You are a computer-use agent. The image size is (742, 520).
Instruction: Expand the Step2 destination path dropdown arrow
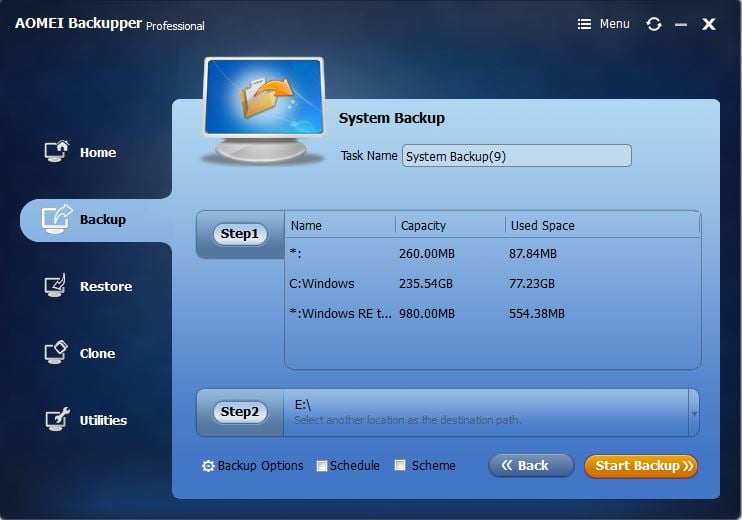tap(694, 414)
